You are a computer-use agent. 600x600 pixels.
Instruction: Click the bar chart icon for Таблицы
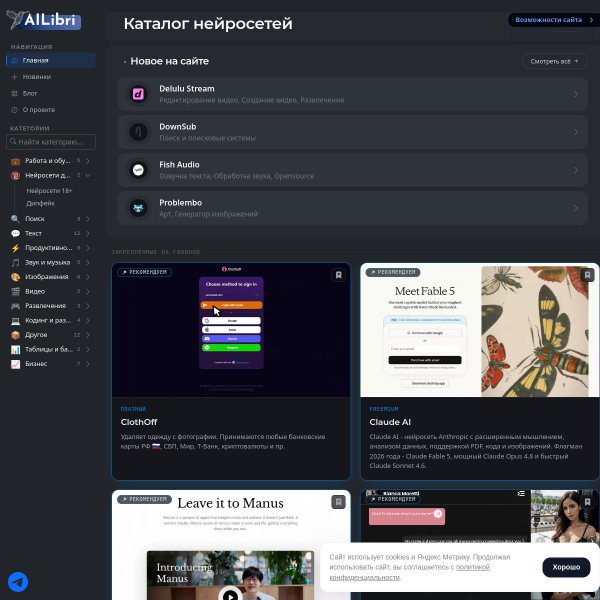pos(15,349)
